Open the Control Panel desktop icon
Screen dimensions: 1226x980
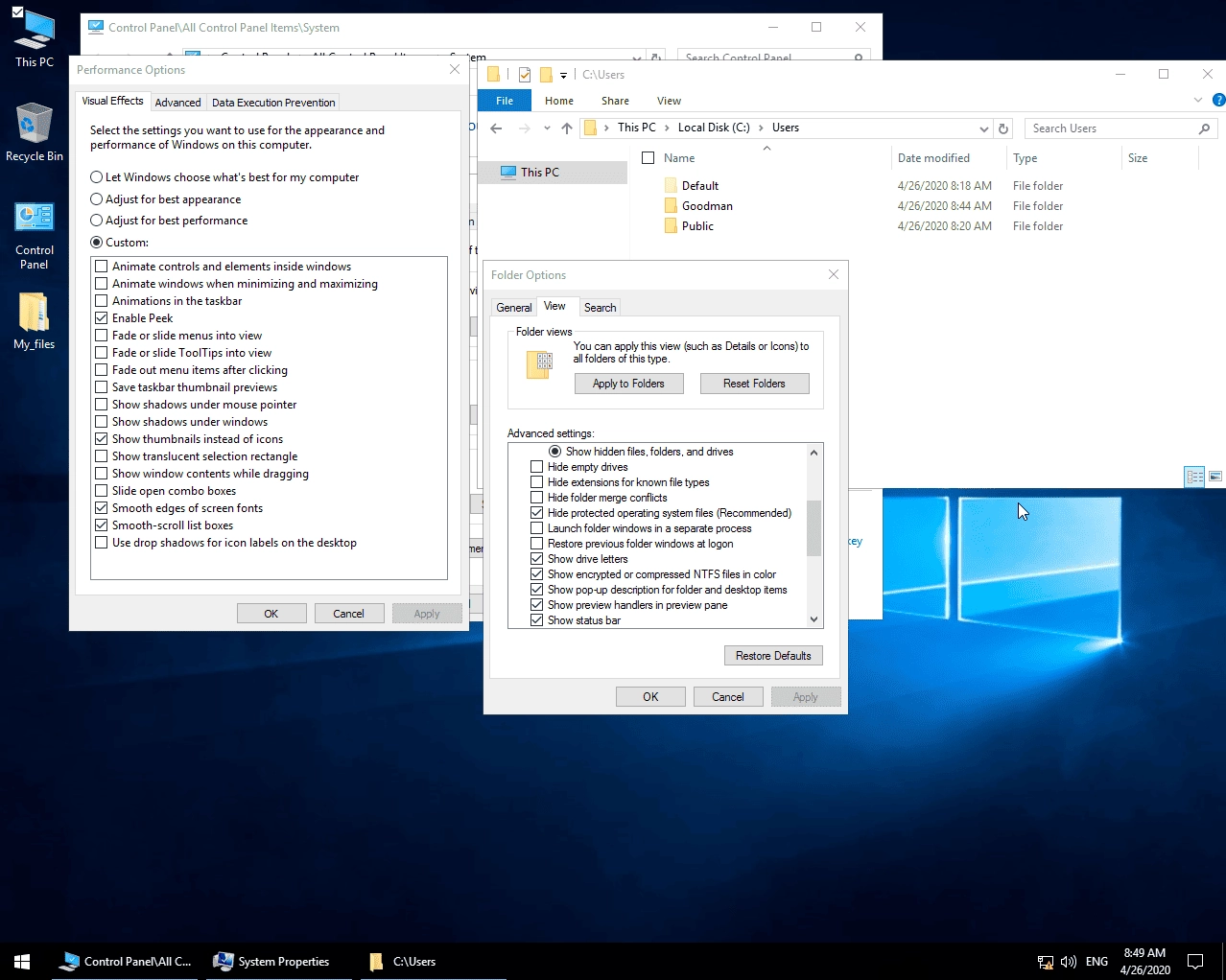(35, 236)
